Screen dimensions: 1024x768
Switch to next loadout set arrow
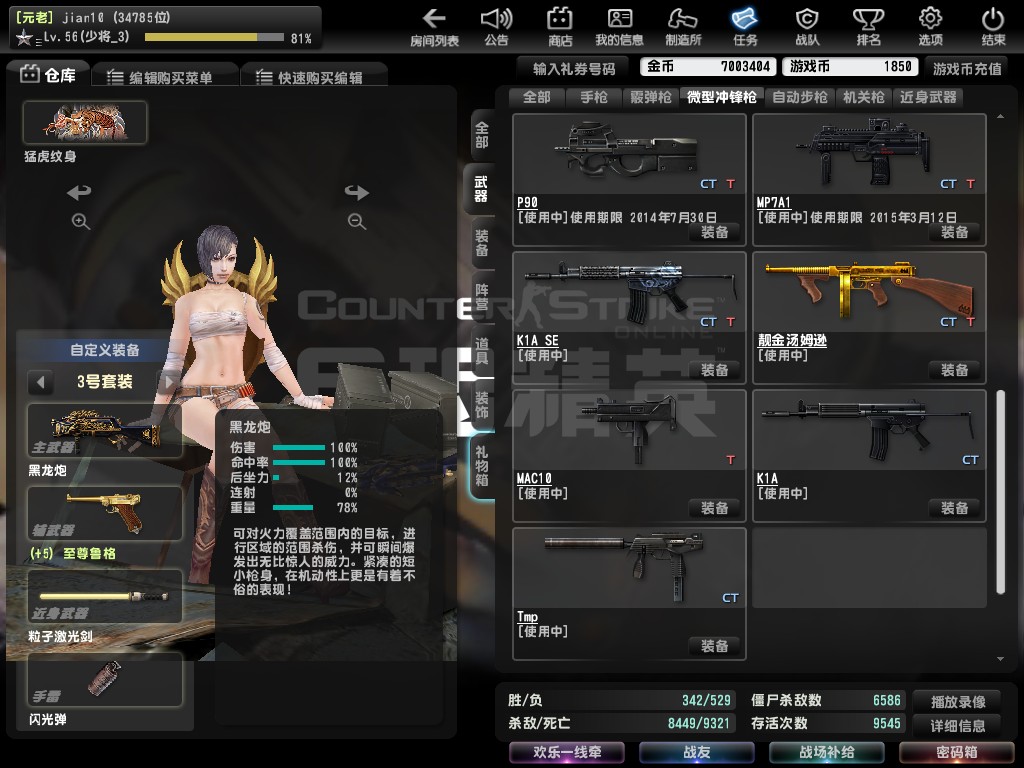tap(168, 382)
